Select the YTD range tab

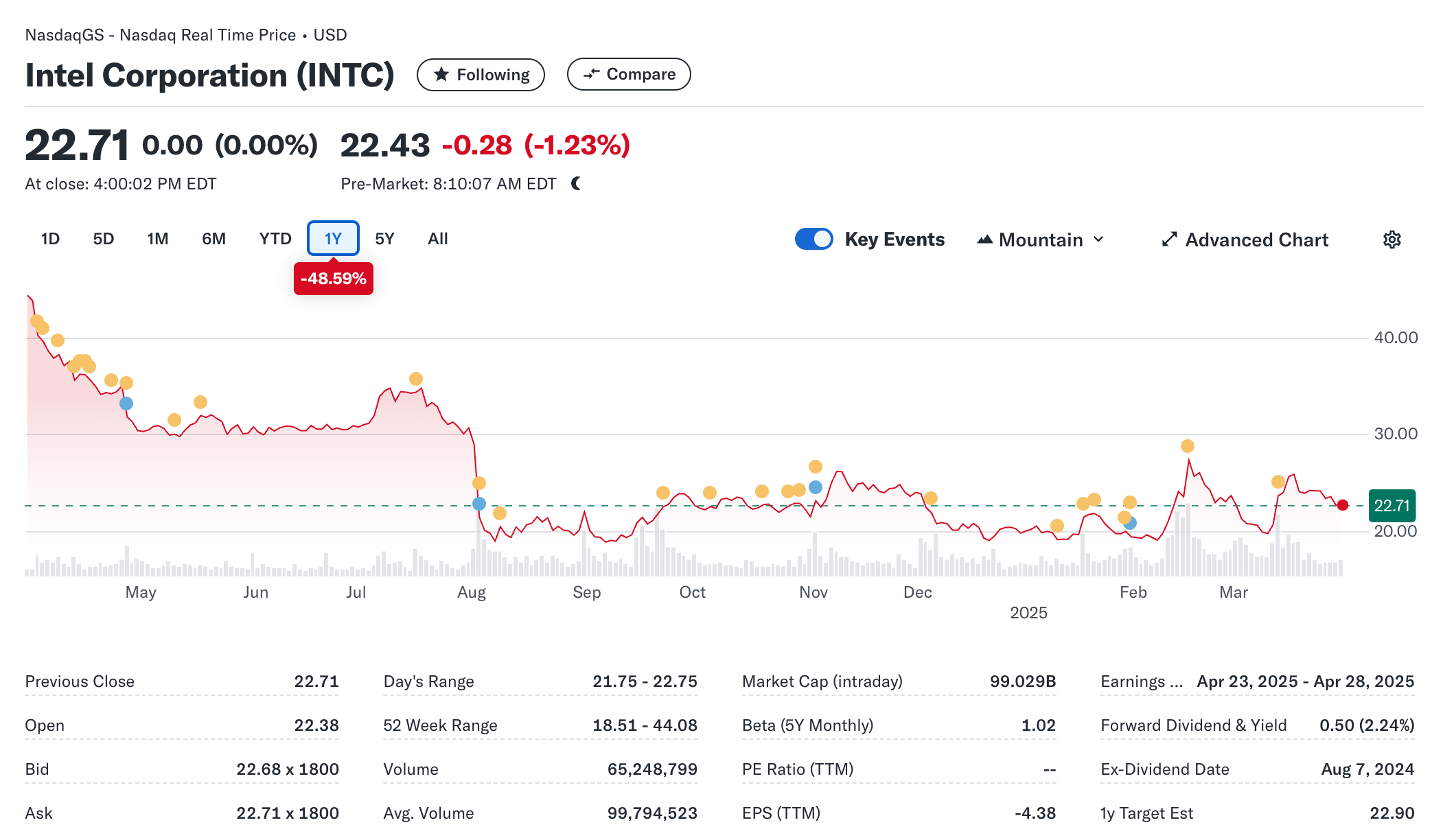[275, 239]
